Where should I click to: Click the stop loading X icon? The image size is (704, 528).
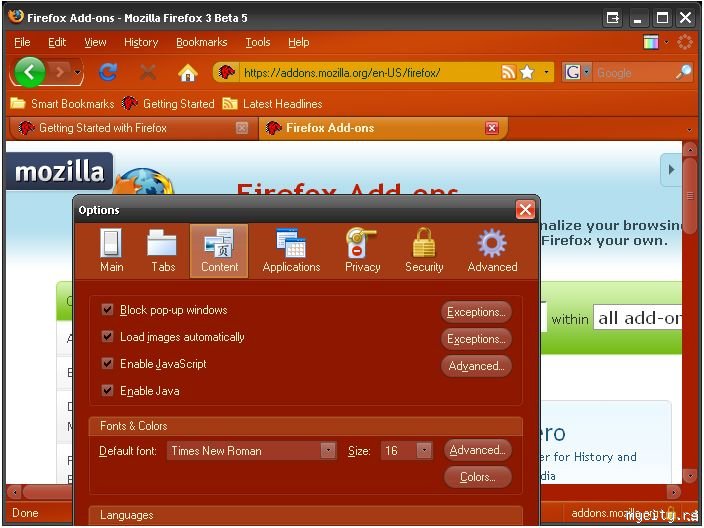(148, 72)
